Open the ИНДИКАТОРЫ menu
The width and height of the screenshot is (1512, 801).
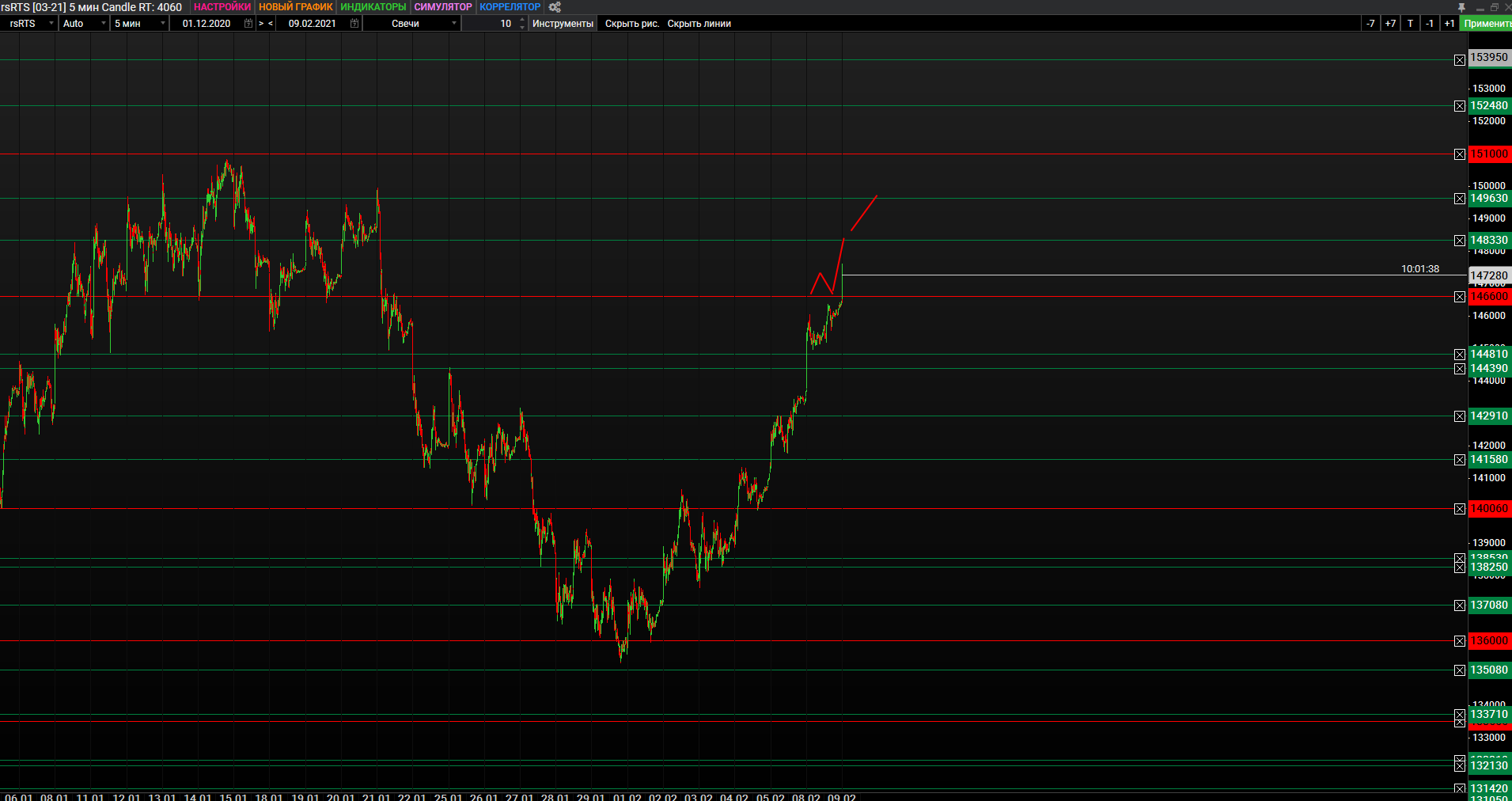(x=373, y=7)
